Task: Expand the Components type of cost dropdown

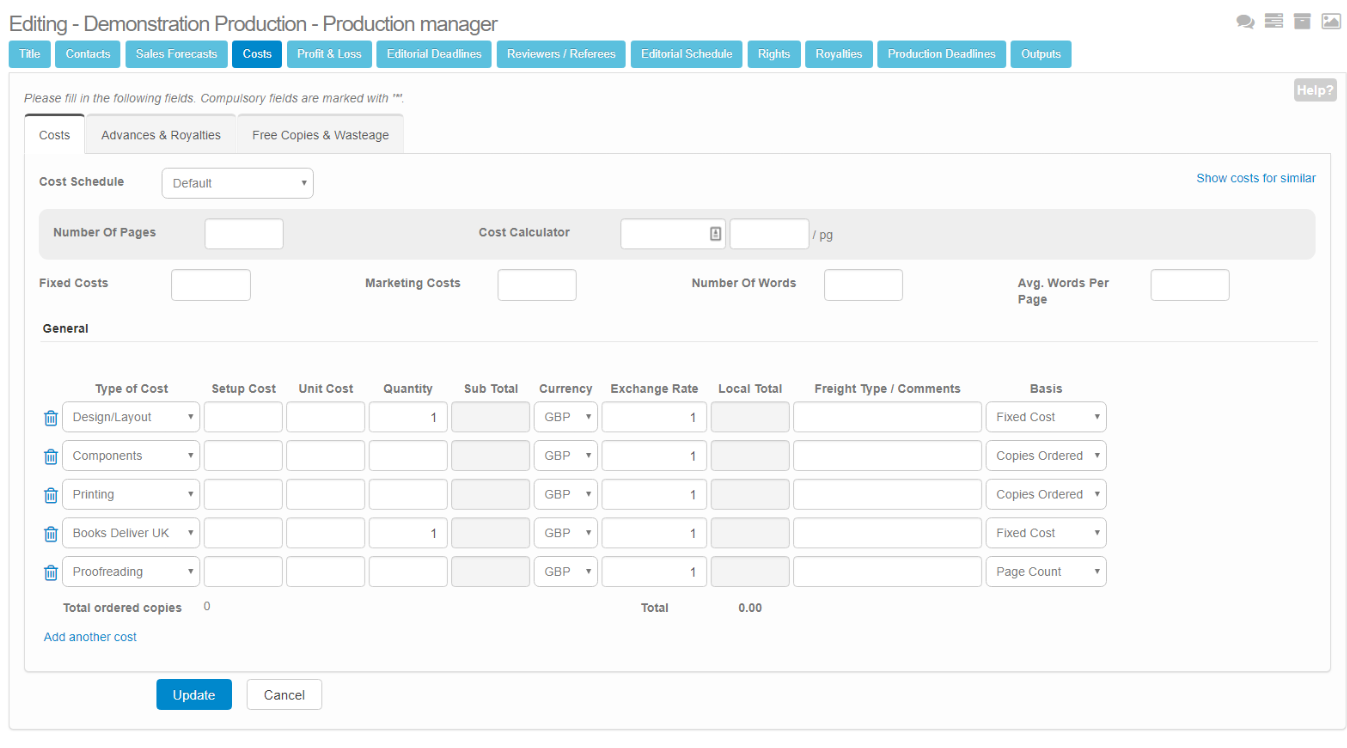Action: point(131,456)
